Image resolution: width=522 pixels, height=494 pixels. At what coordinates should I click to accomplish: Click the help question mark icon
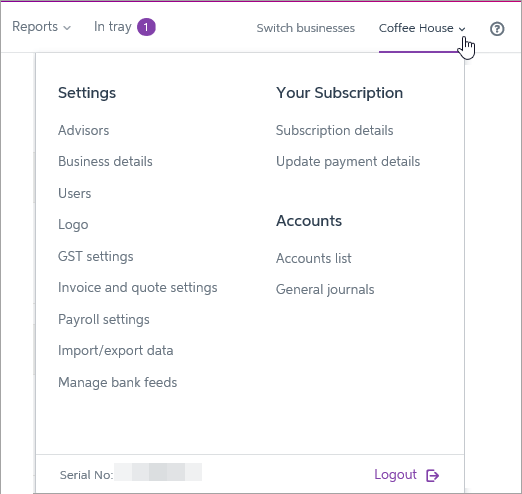click(x=497, y=29)
